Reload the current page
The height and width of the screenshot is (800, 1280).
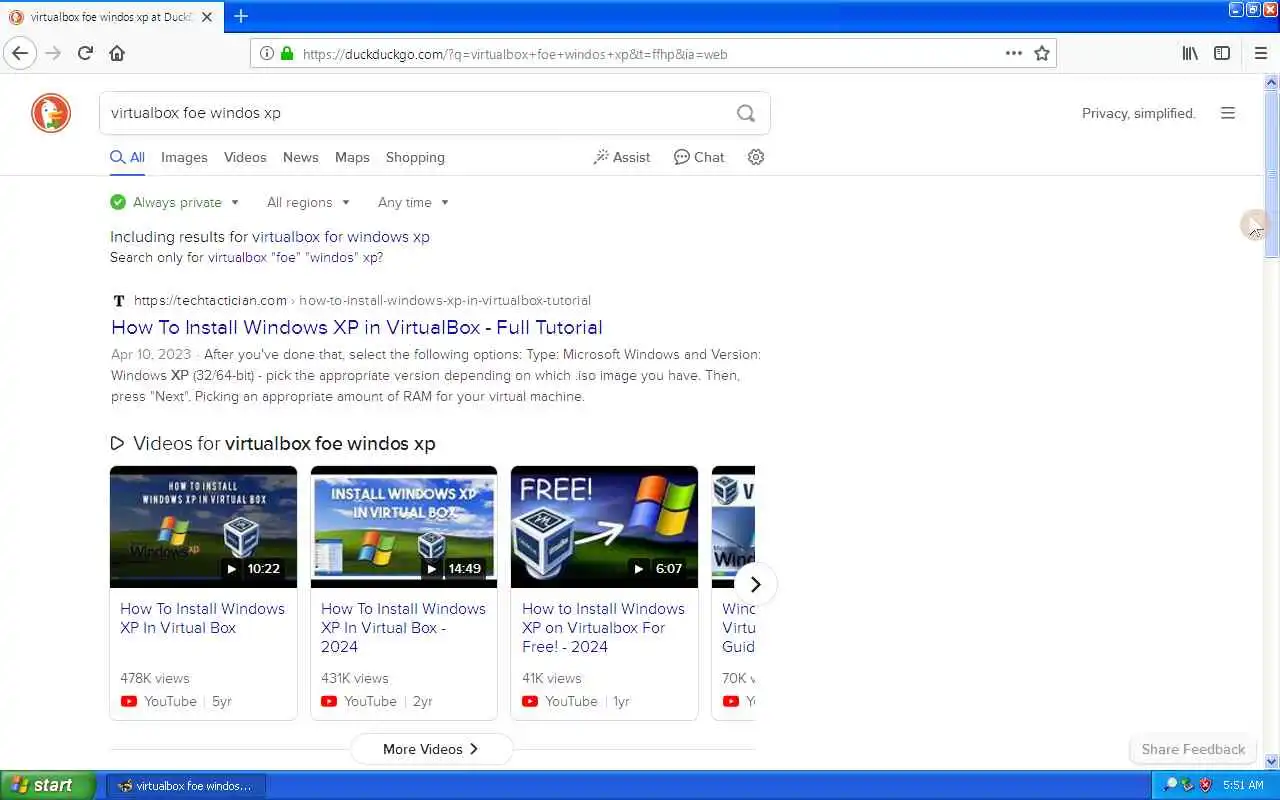85,53
